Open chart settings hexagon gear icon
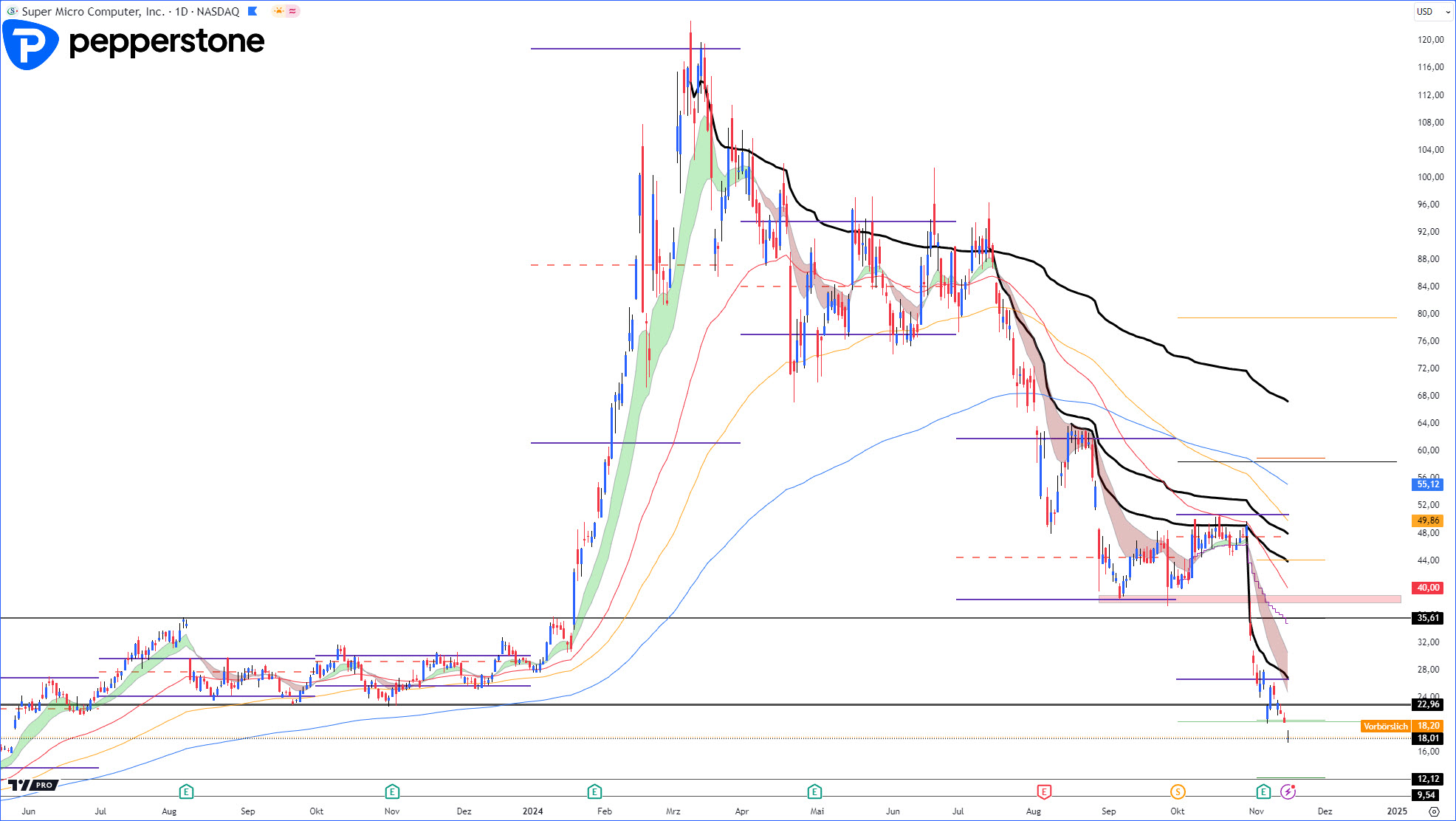Screen dimensions: 1456x821 (x=1434, y=811)
